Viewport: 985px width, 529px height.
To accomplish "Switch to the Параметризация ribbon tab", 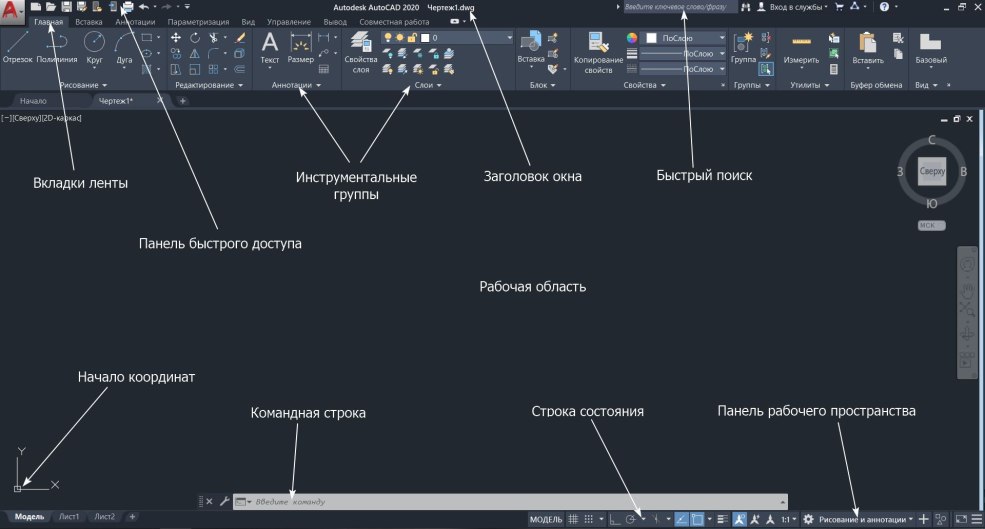I will [198, 21].
